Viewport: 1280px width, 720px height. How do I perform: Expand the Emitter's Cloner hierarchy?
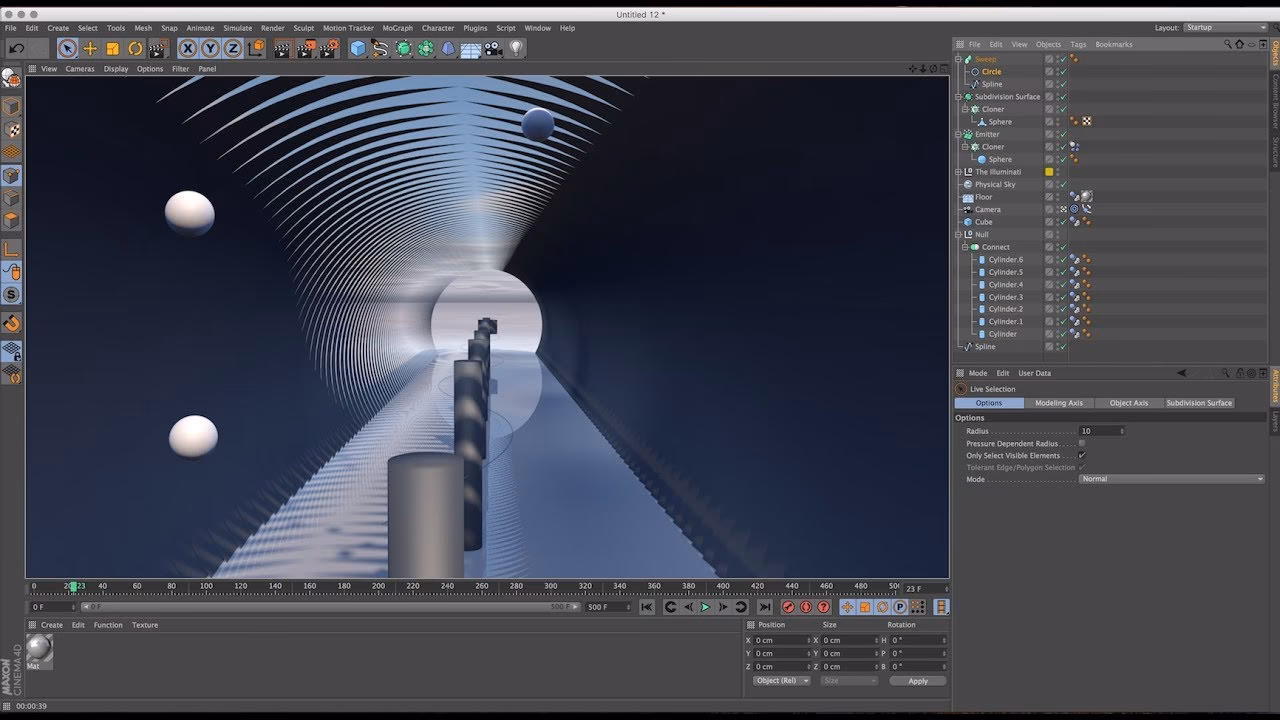coord(965,146)
